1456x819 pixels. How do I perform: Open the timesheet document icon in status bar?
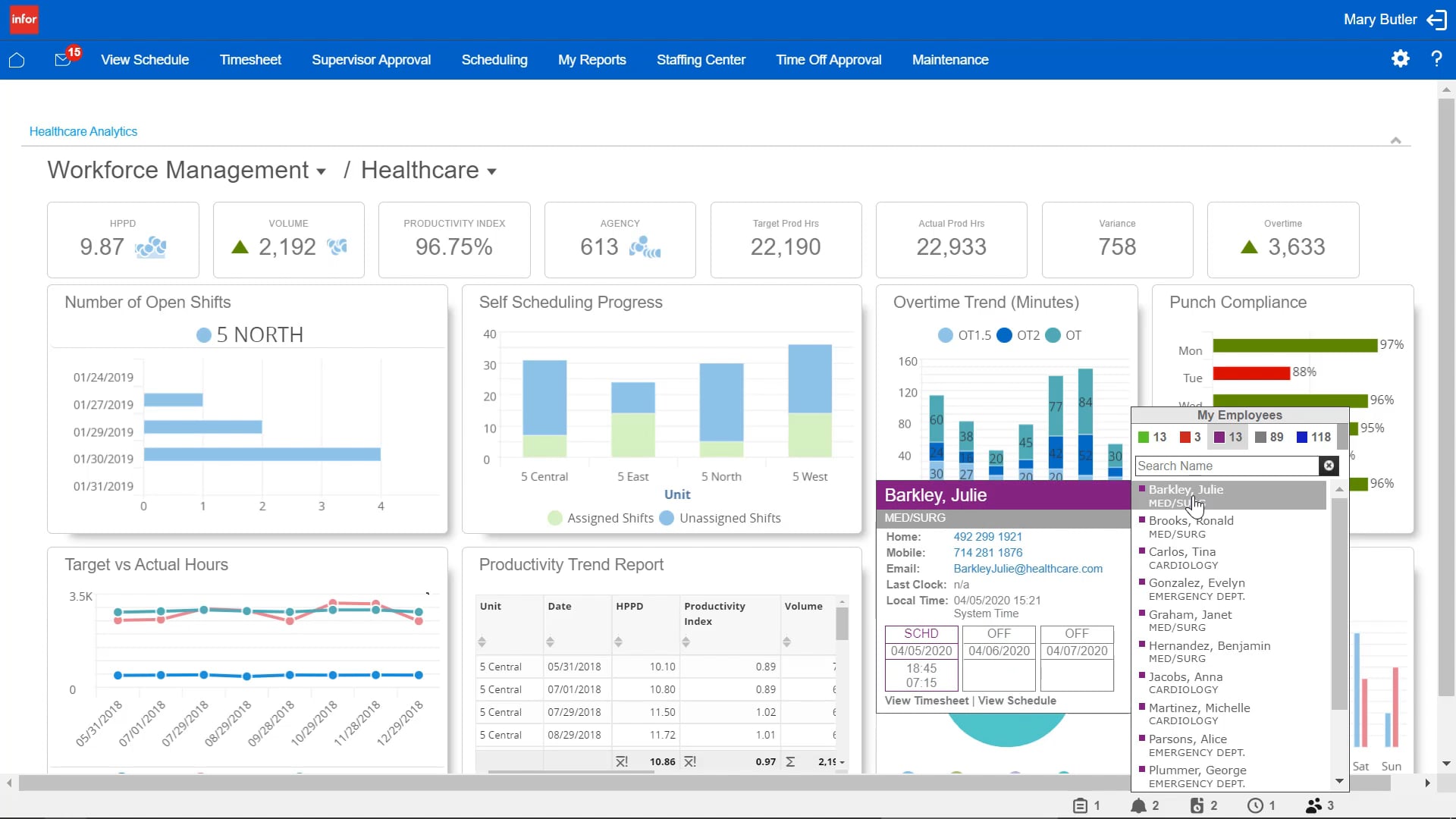click(x=1197, y=806)
